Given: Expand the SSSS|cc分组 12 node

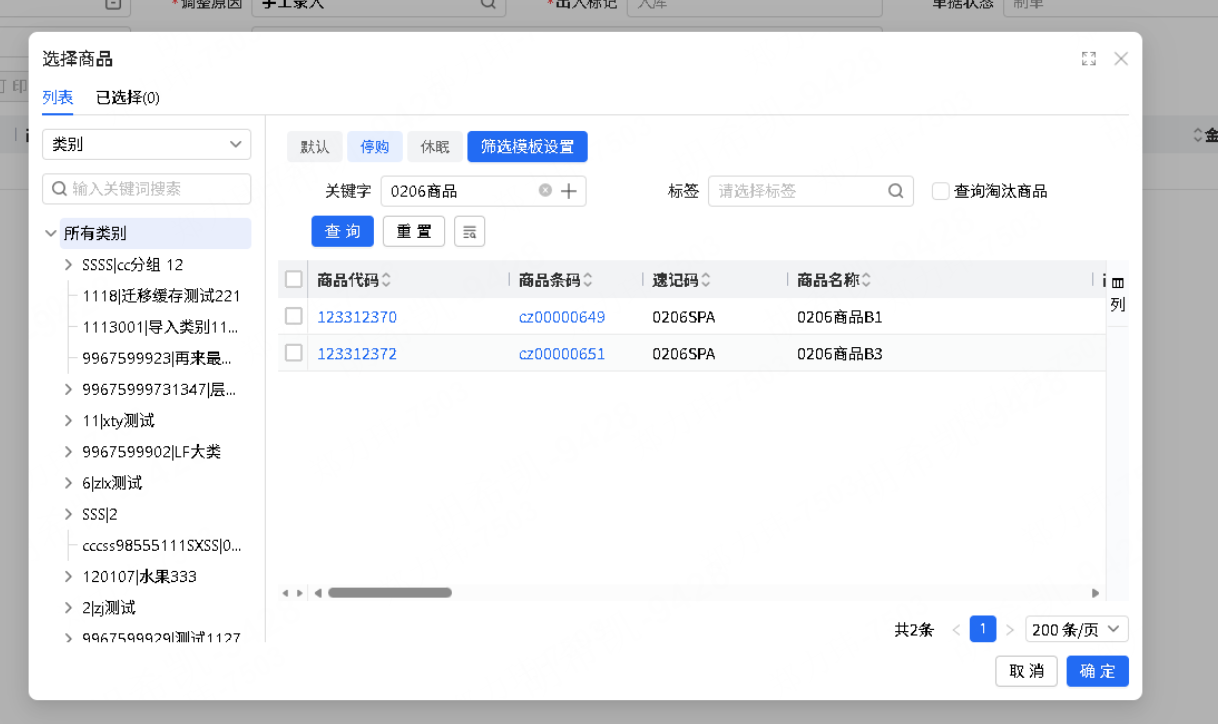Looking at the screenshot, I should point(68,265).
